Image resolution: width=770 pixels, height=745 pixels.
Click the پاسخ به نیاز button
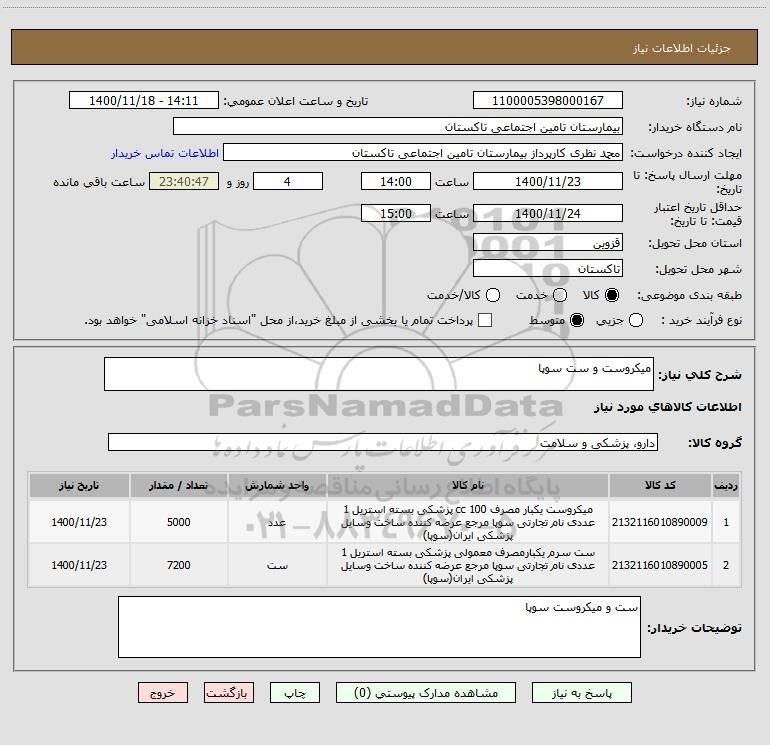coord(582,692)
